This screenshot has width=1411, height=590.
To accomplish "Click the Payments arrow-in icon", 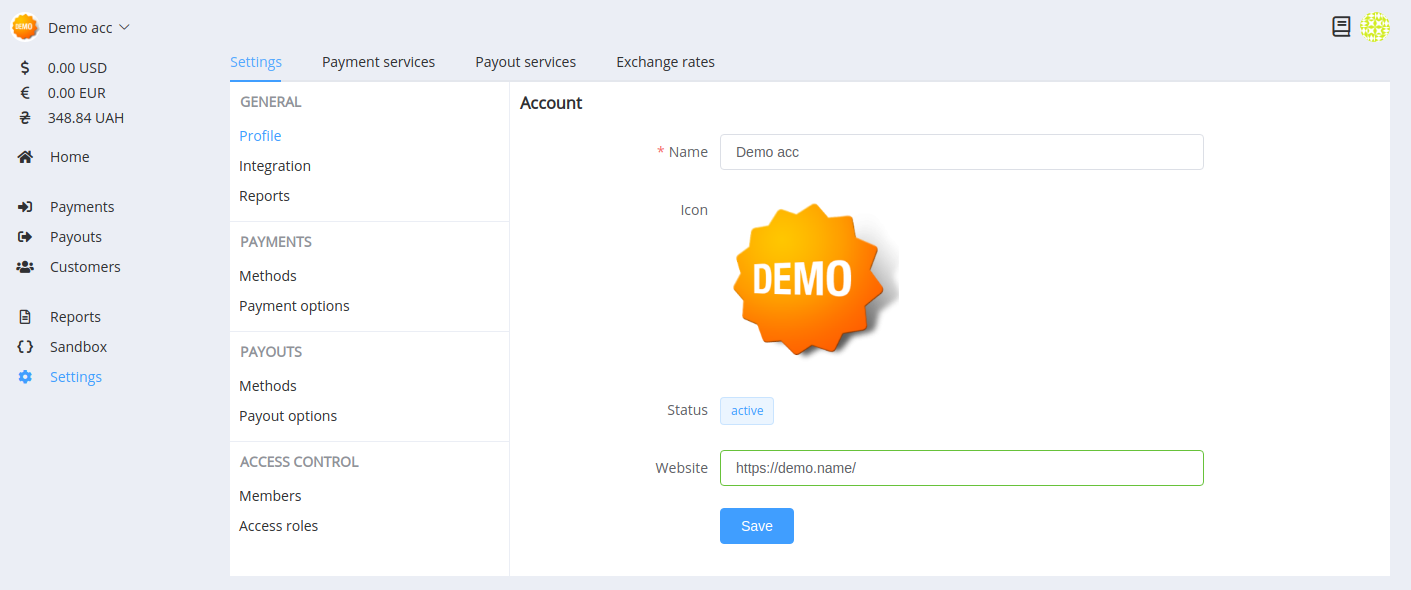I will coord(25,207).
